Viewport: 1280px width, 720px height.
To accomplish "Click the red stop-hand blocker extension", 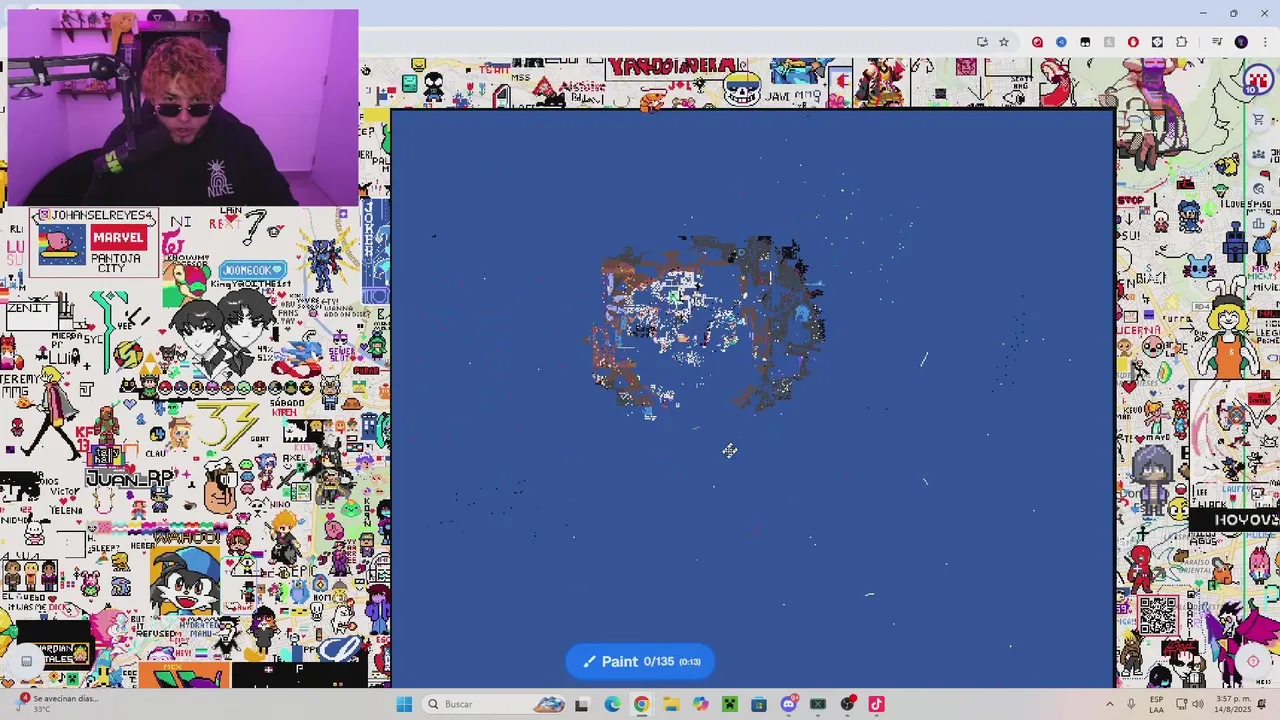I will coord(1133,42).
